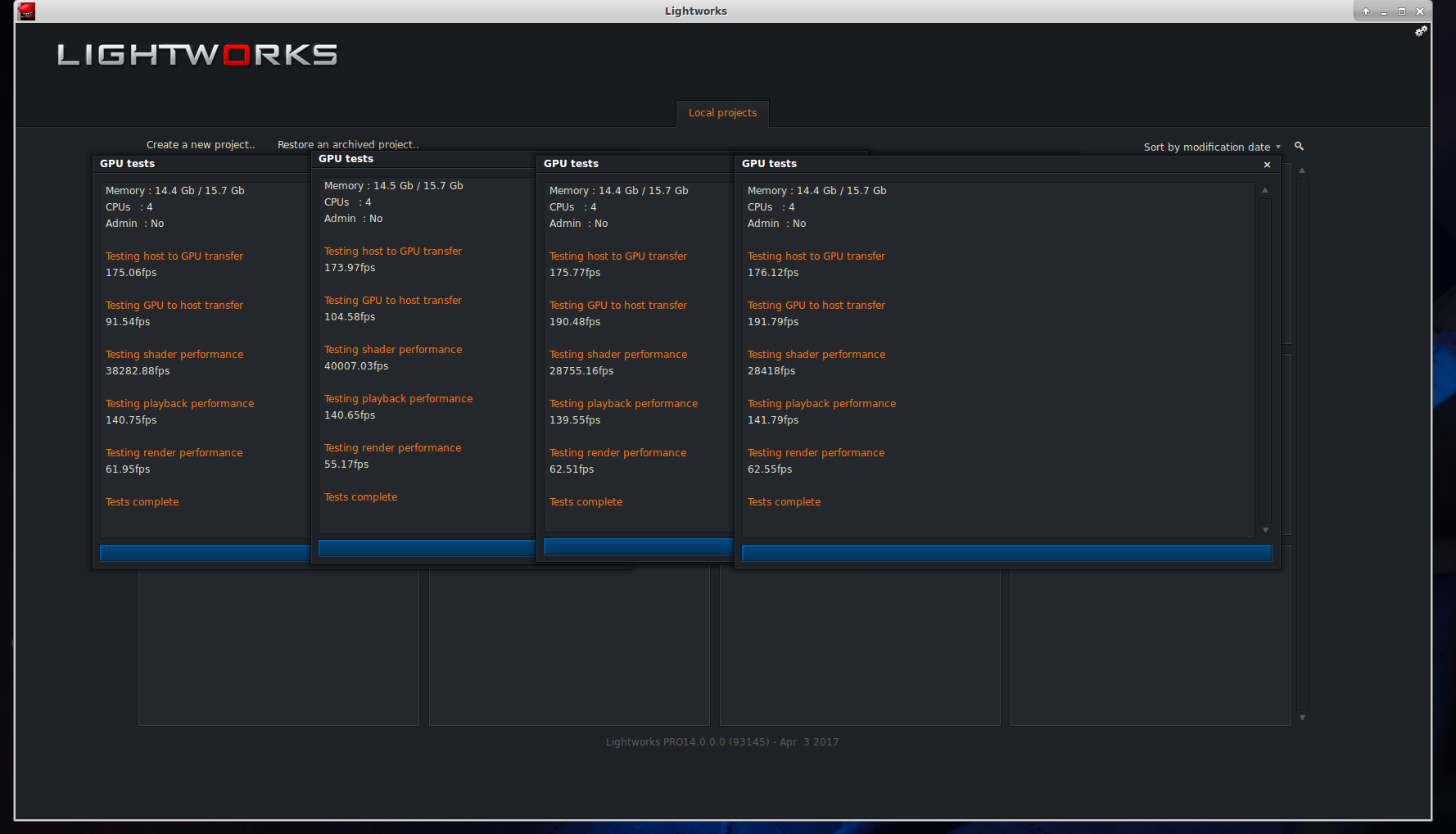Viewport: 1456px width, 834px height.
Task: Open the settings gears icon
Action: (1421, 31)
